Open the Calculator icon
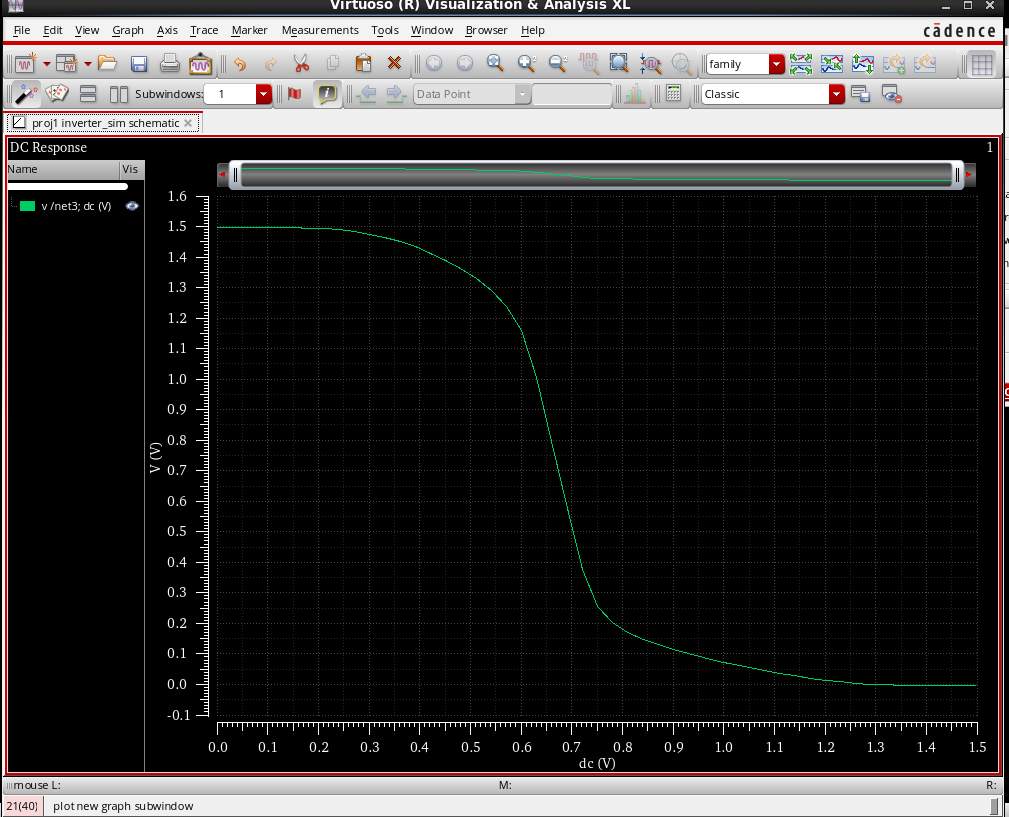Screen dimensions: 1009x817 pyautogui.click(x=673, y=94)
